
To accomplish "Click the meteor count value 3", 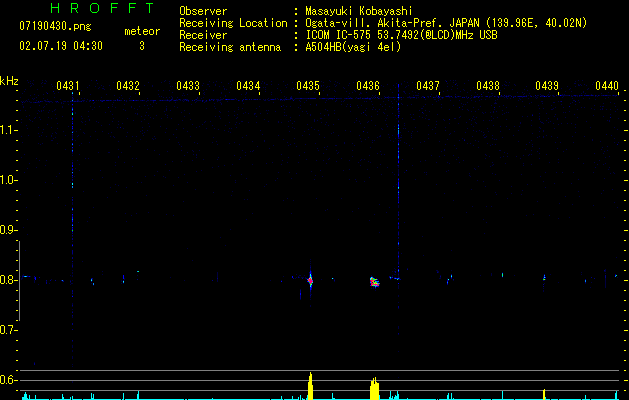I will pos(142,46).
